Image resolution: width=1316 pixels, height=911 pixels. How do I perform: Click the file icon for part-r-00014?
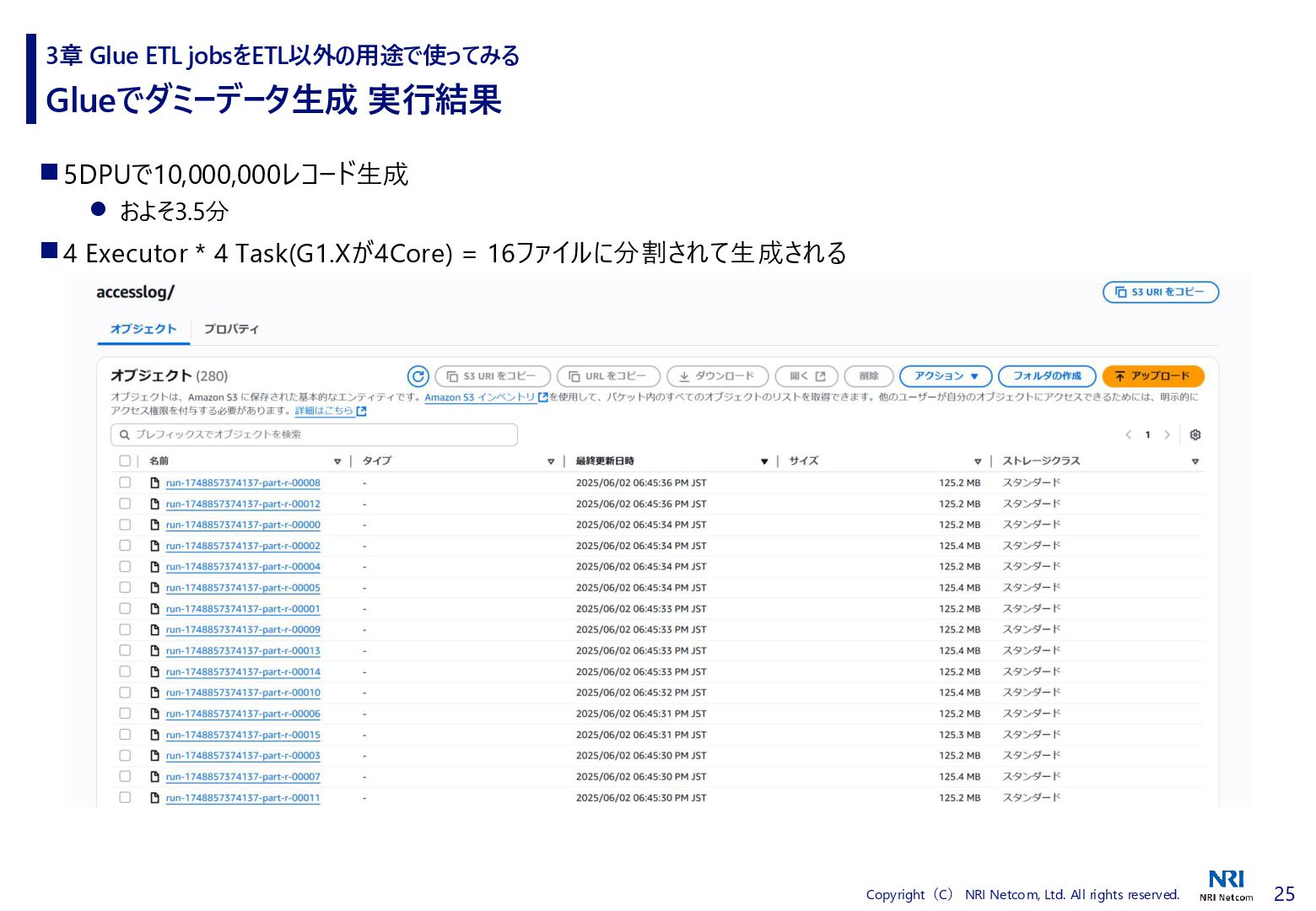click(x=154, y=671)
